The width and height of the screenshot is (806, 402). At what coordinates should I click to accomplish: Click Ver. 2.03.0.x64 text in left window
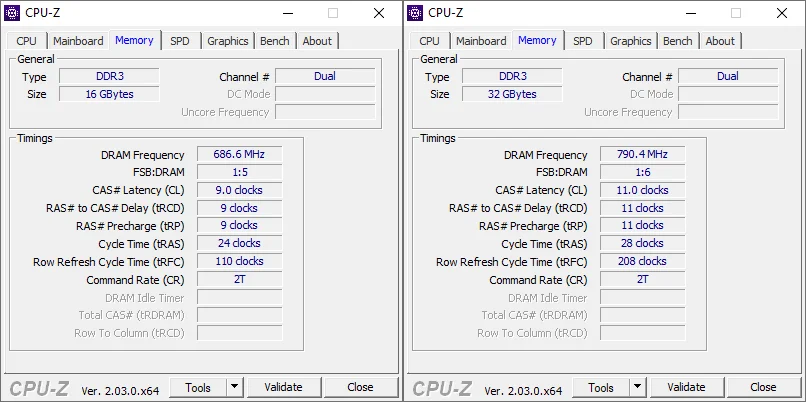(x=120, y=391)
